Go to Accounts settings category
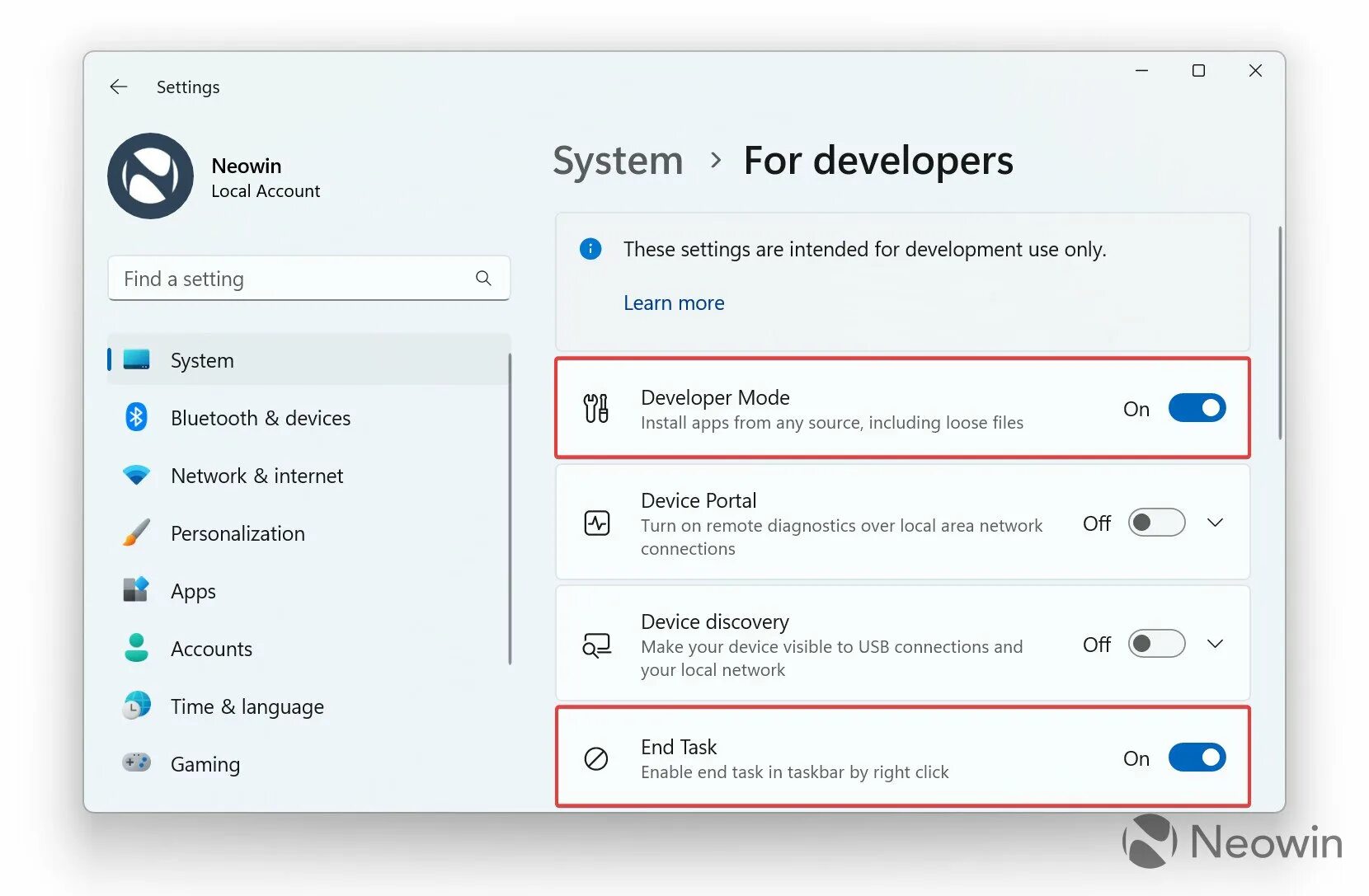 tap(211, 649)
